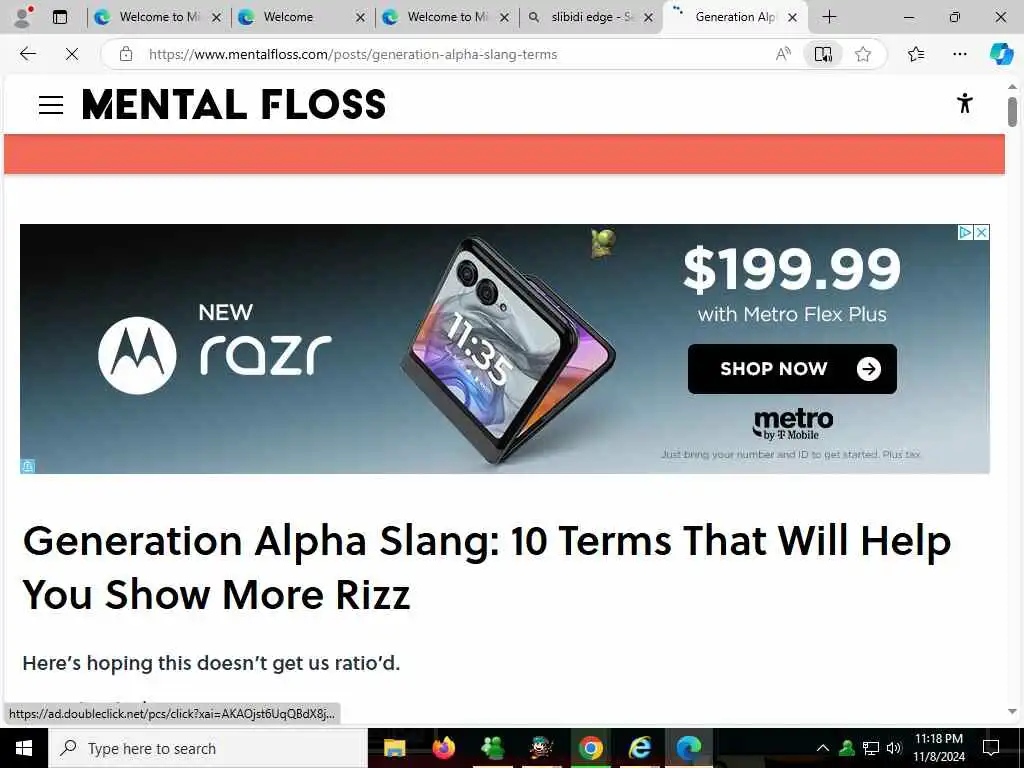
Task: Open Edge Settings and more menu
Action: coord(960,54)
